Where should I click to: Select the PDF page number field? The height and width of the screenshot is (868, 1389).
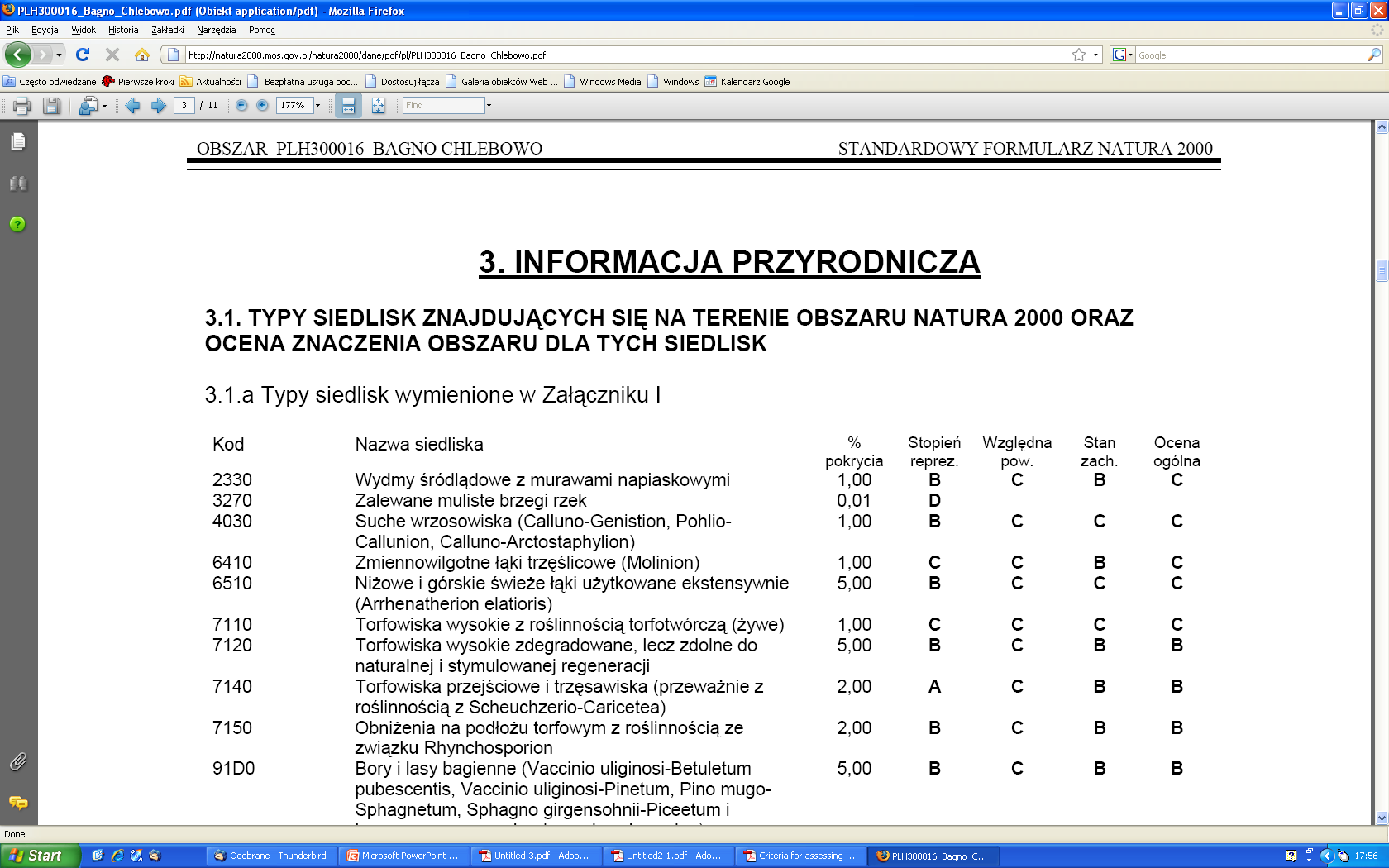(x=184, y=105)
